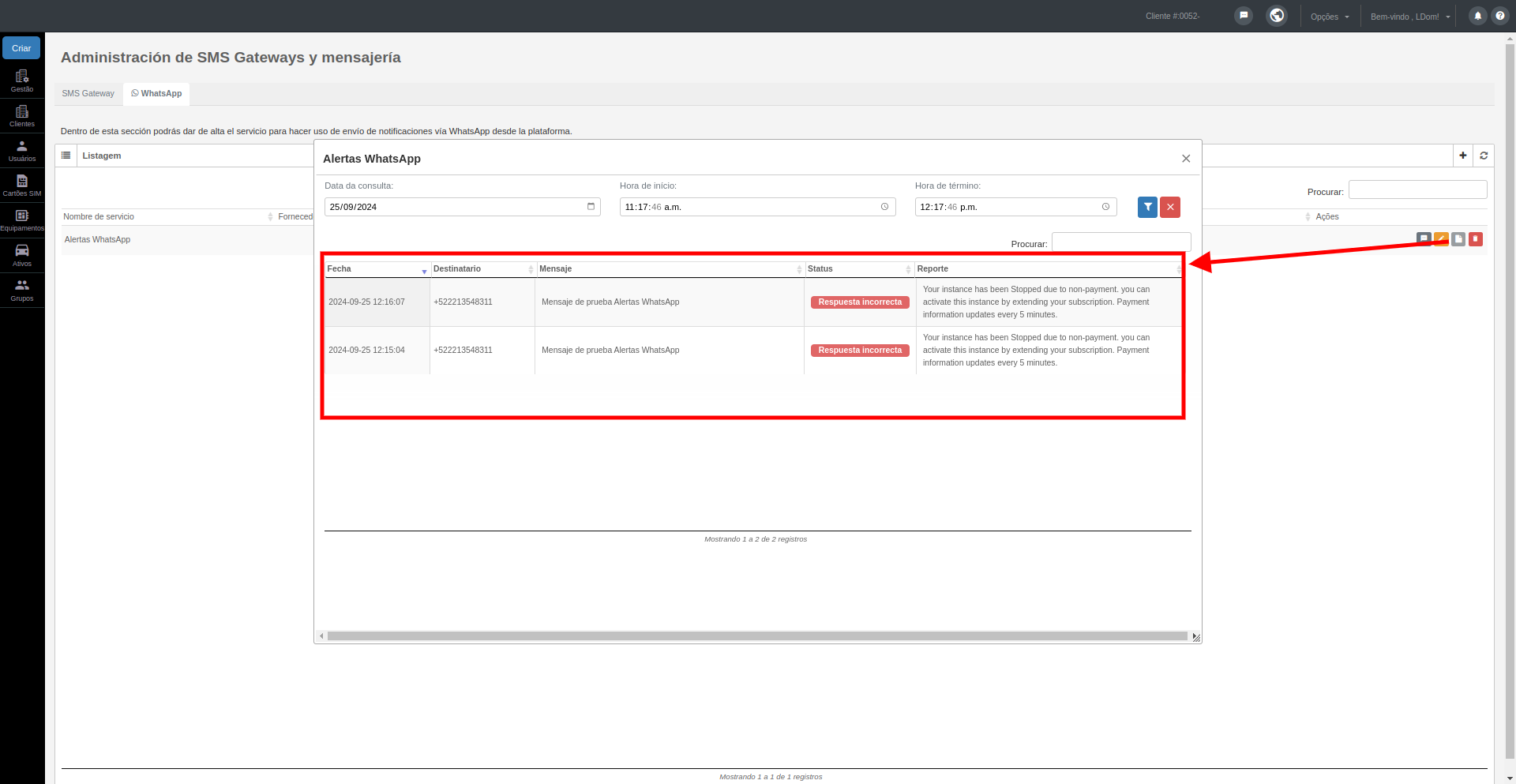This screenshot has width=1516, height=784.
Task: Switch to the SMS Gateway tab
Action: tap(88, 94)
